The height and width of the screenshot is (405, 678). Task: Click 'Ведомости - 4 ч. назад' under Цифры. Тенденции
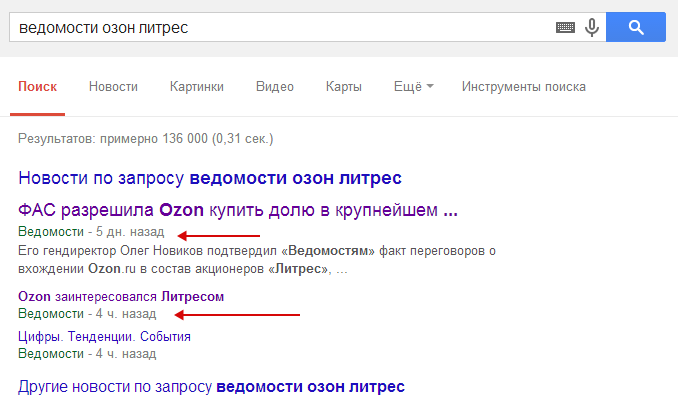click(87, 354)
